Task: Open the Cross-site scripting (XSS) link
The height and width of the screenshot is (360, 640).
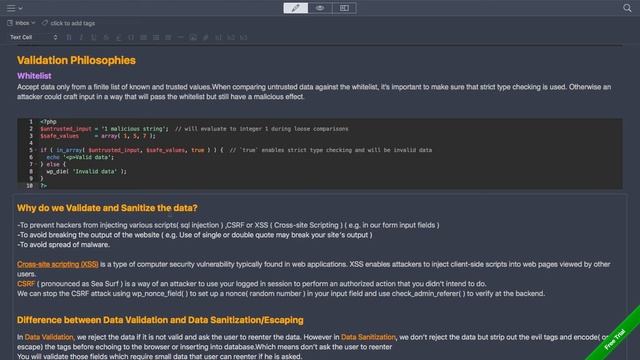Action: [x=58, y=264]
